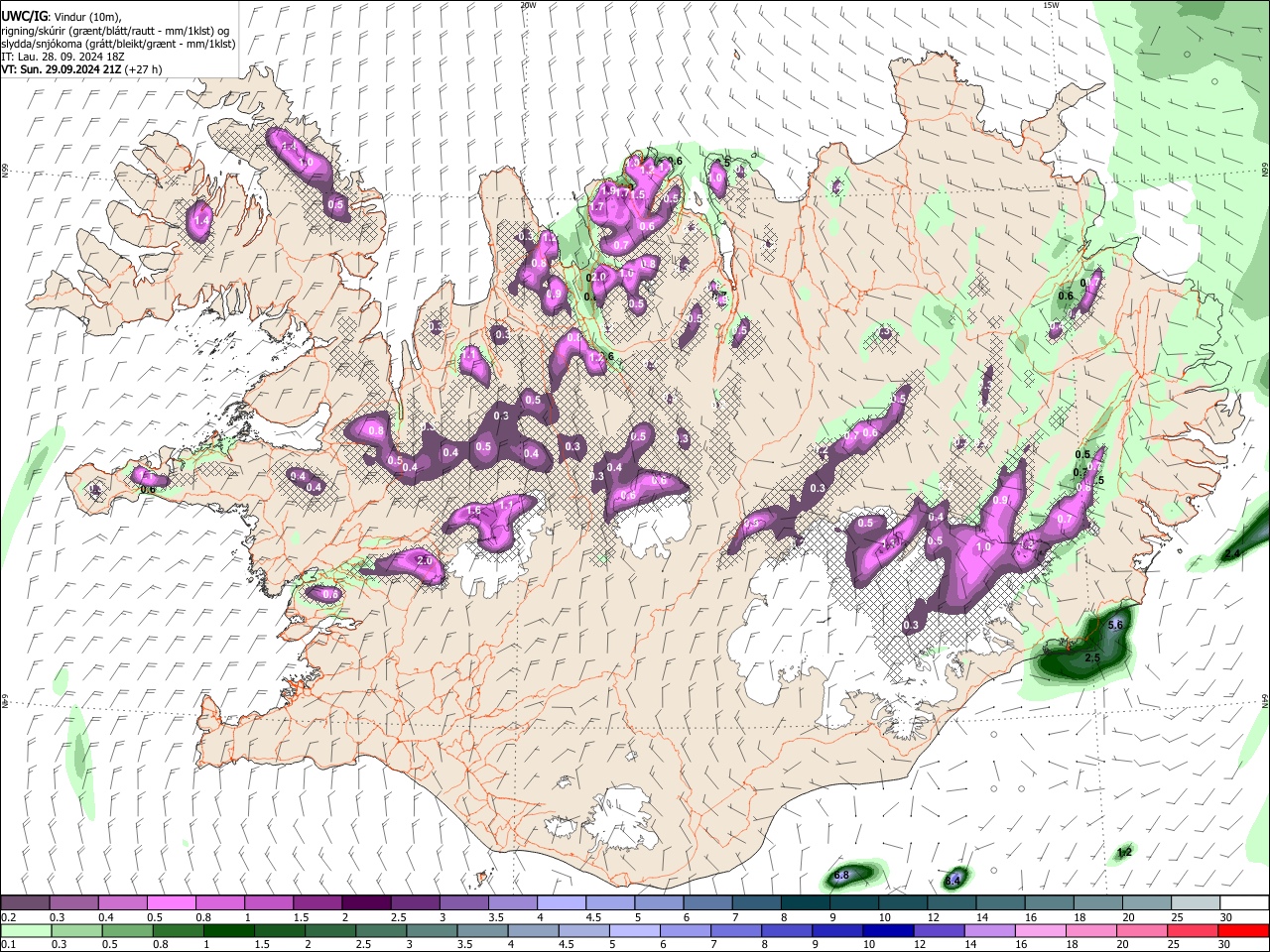Pick the pure red swatch after 30 in the lower scale

1242,930
